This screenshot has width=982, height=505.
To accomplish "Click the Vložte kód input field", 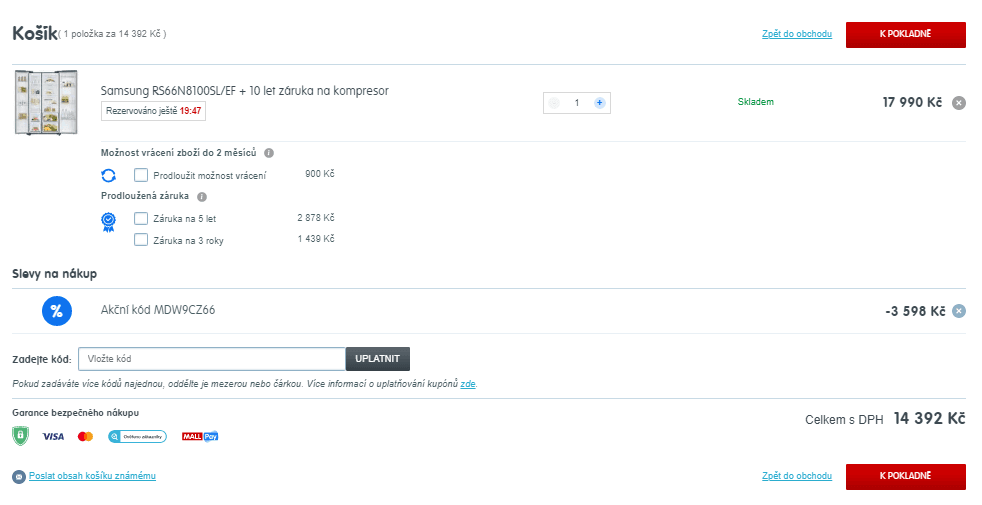I will 212,359.
